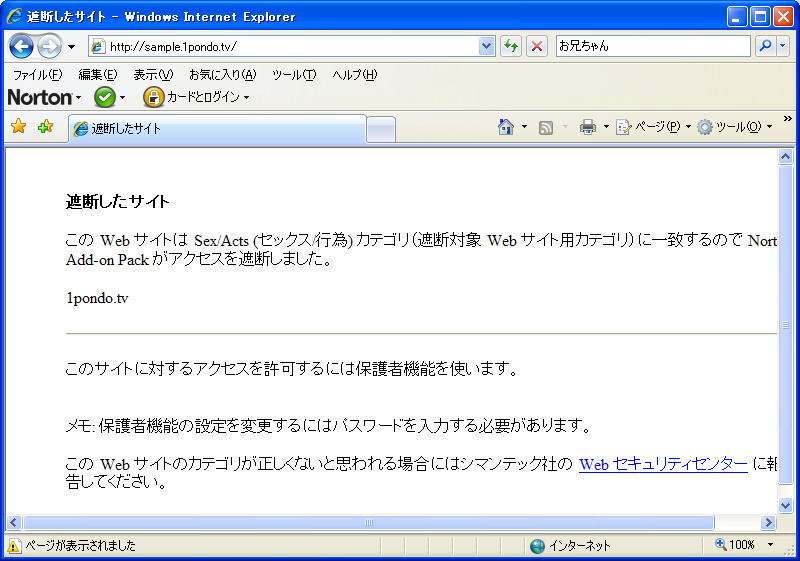Click the Add to Favorites icon
Screen dimensions: 800x561
point(45,126)
